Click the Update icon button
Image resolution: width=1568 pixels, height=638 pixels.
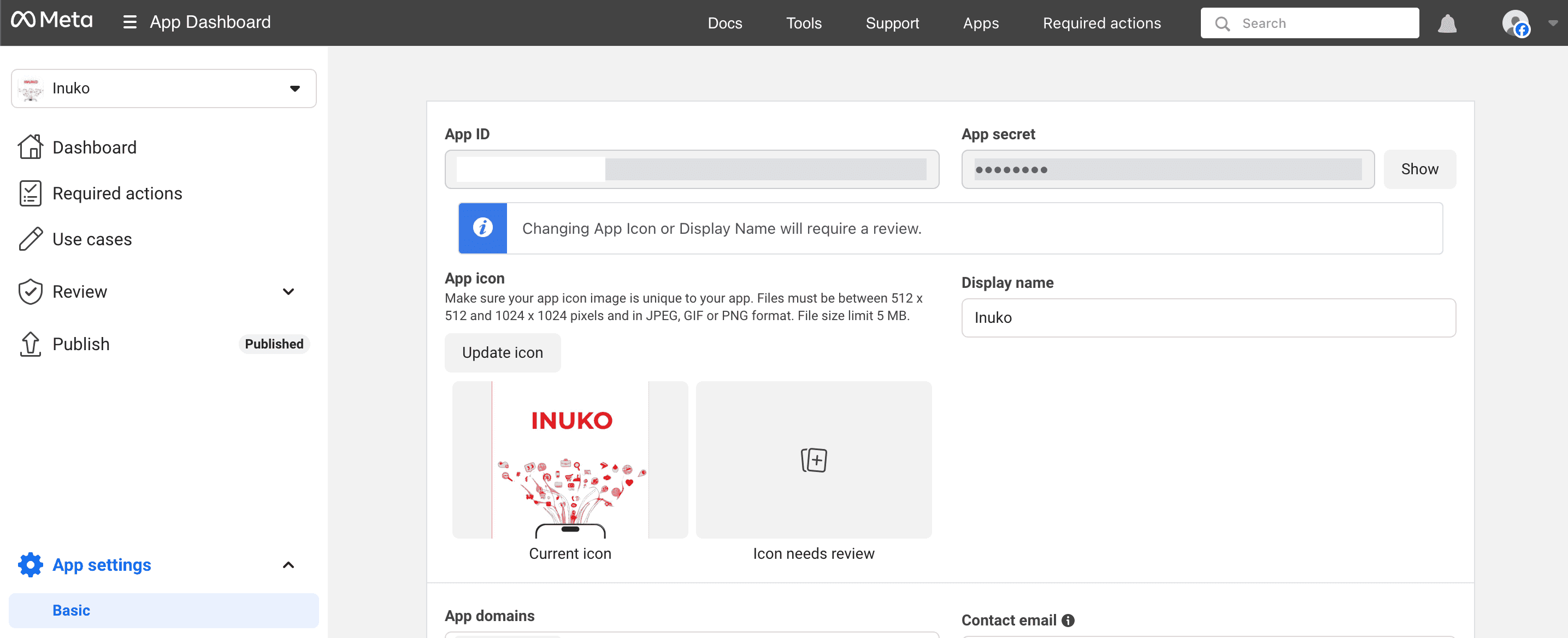pos(502,352)
